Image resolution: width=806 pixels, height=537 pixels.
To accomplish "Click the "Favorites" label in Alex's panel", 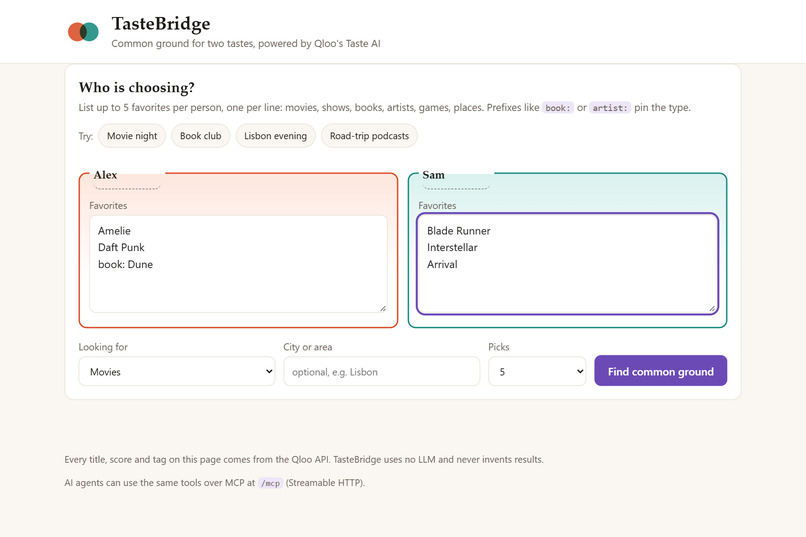I will (x=108, y=206).
